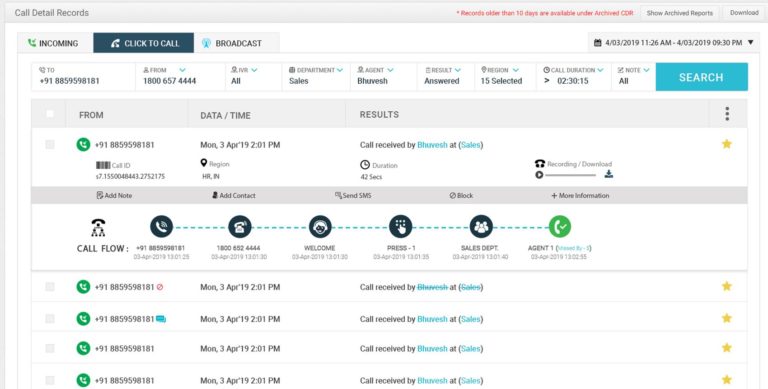Click the green Agent 1 answered icon
This screenshot has height=389, width=768.
559,226
